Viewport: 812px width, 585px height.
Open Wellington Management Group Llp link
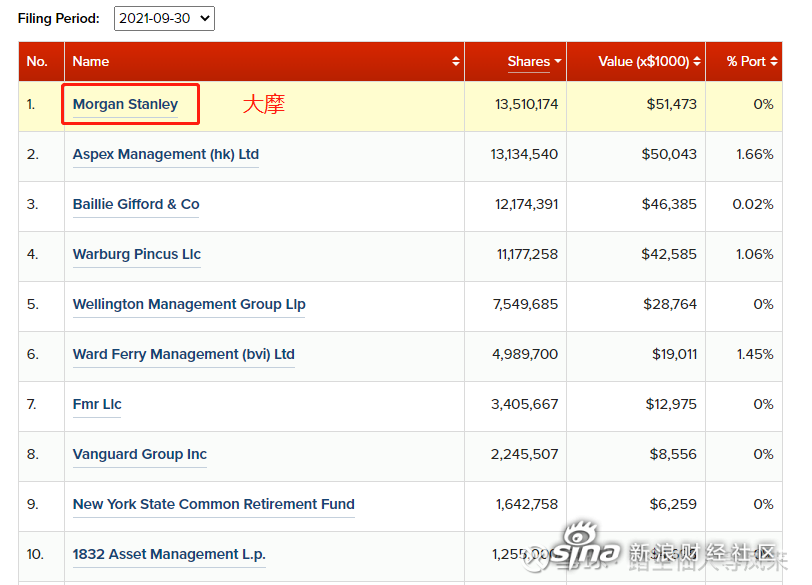click(189, 304)
